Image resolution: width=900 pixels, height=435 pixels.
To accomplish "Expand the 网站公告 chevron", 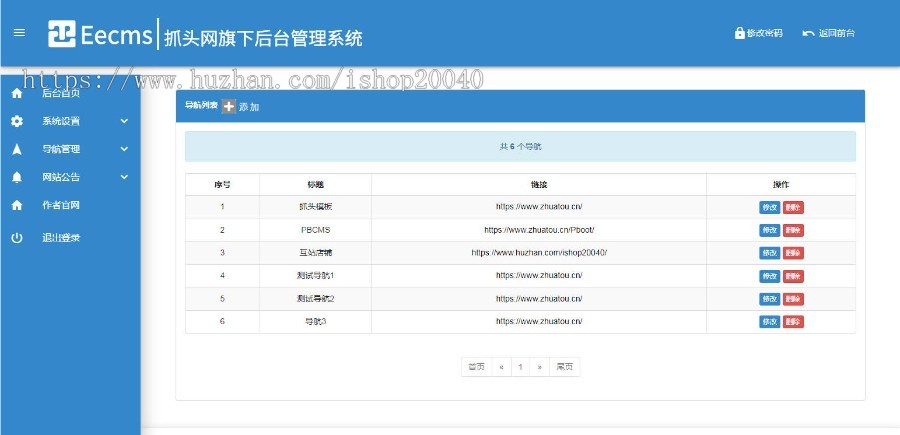I will pos(124,177).
